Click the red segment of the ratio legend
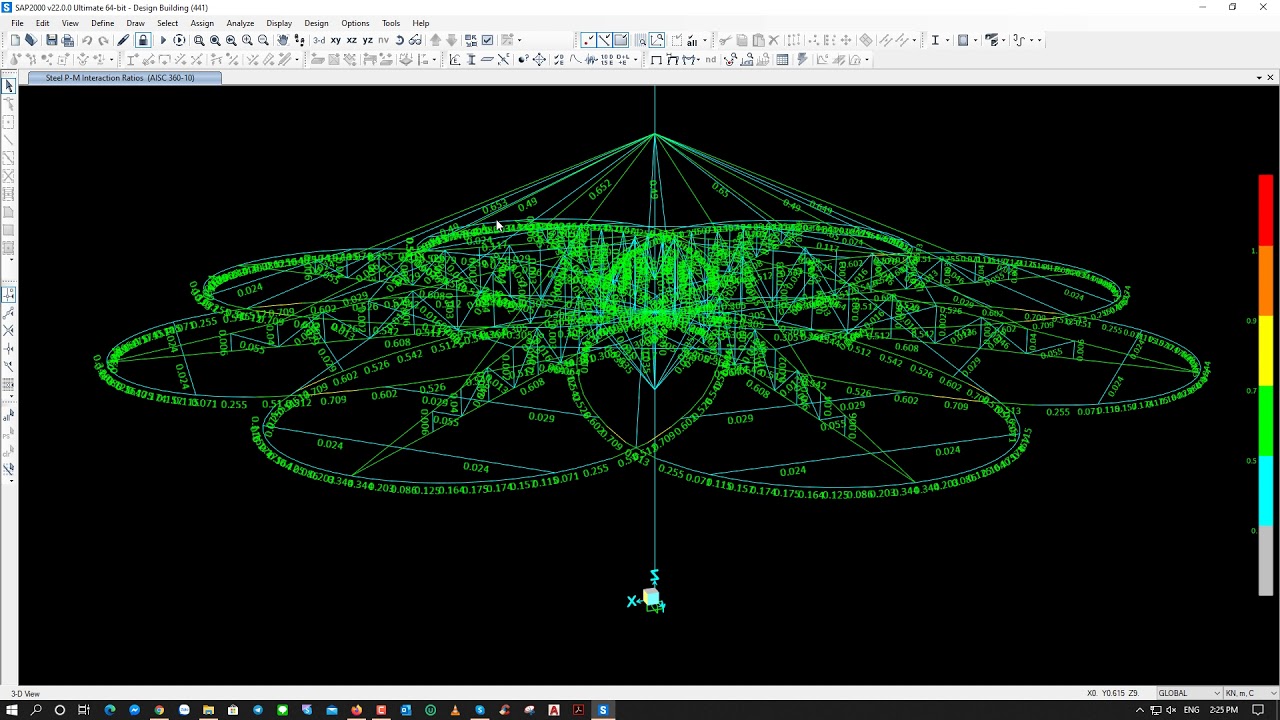The height and width of the screenshot is (720, 1280). pos(1265,210)
